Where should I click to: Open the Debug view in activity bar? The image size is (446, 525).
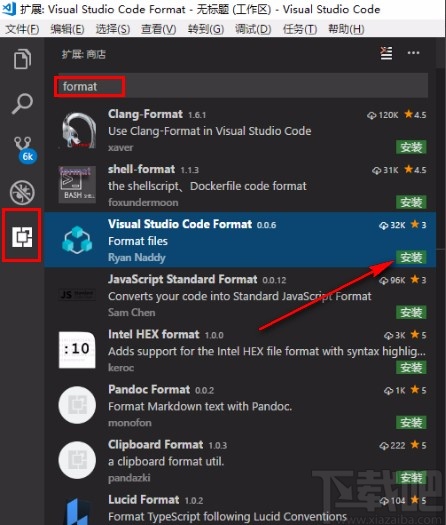click(22, 193)
